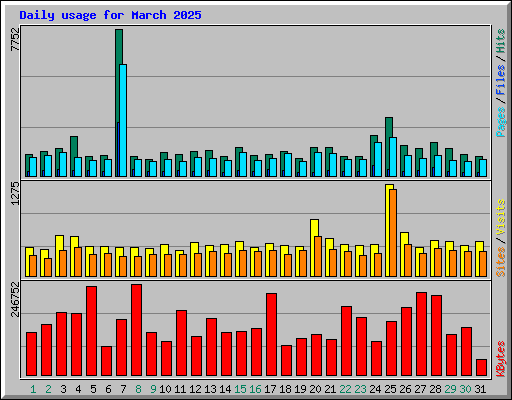Click the "Daily usage for March 2025" title
512x400 pixels.
coord(110,15)
